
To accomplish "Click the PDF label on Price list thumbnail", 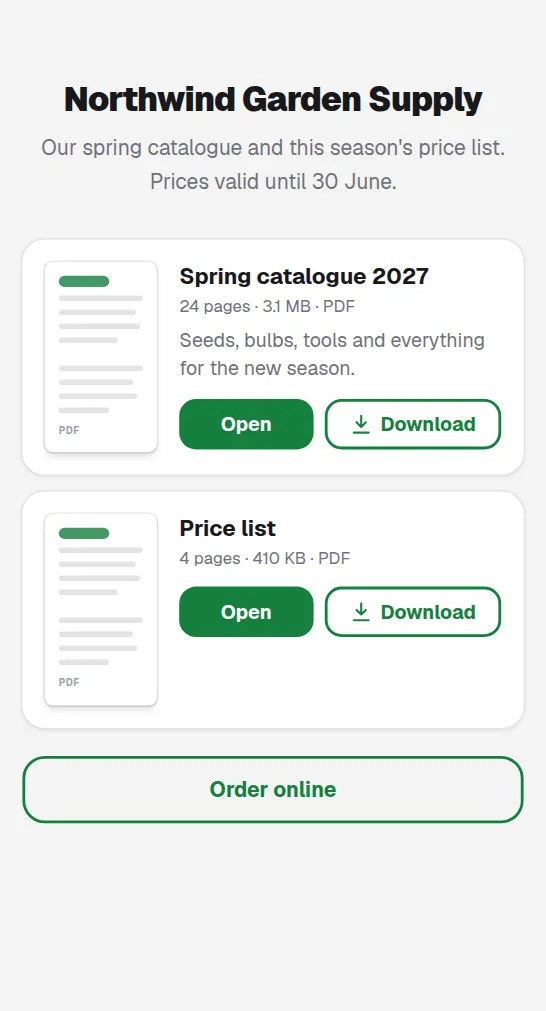I will coord(69,682).
